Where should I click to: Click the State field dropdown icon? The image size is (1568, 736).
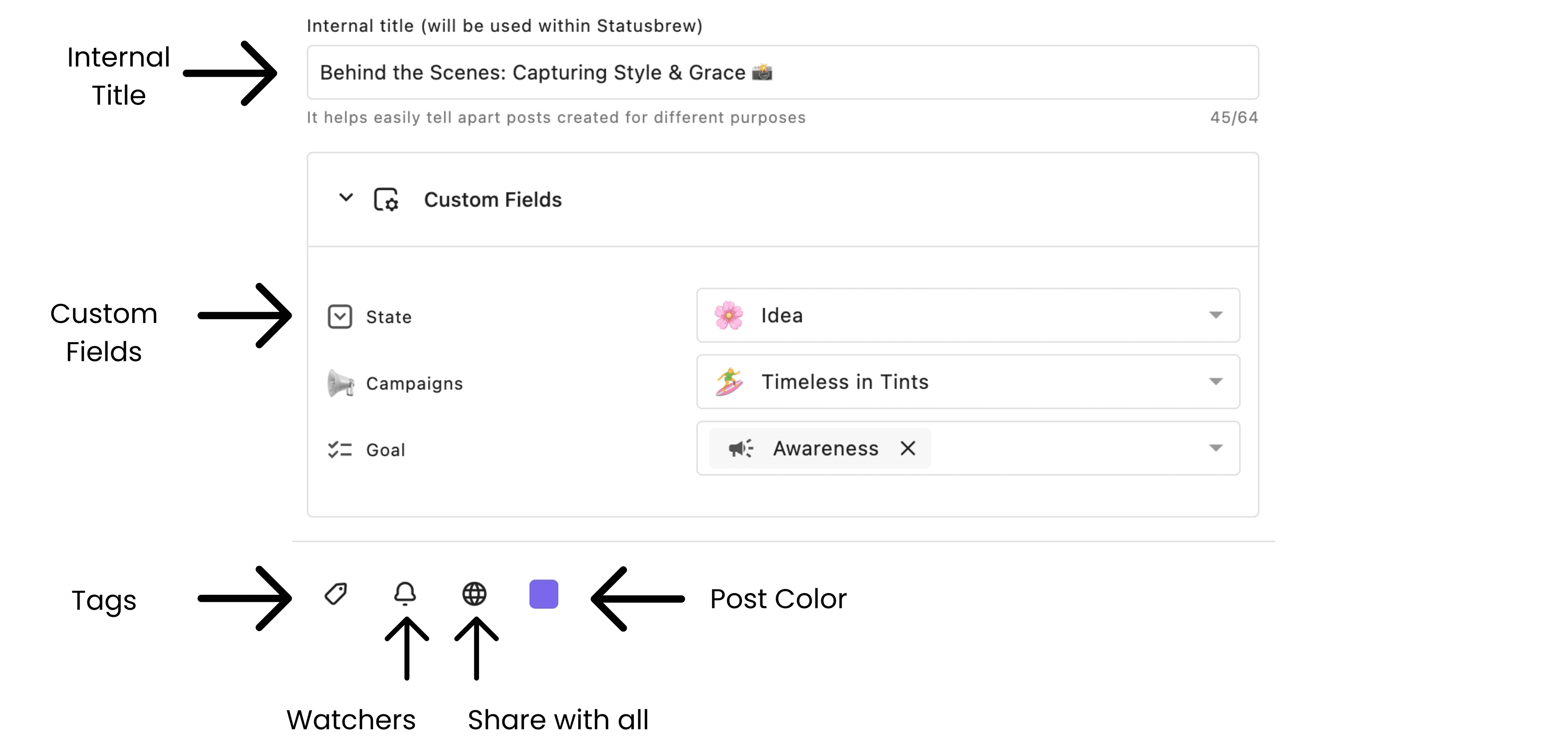point(340,317)
